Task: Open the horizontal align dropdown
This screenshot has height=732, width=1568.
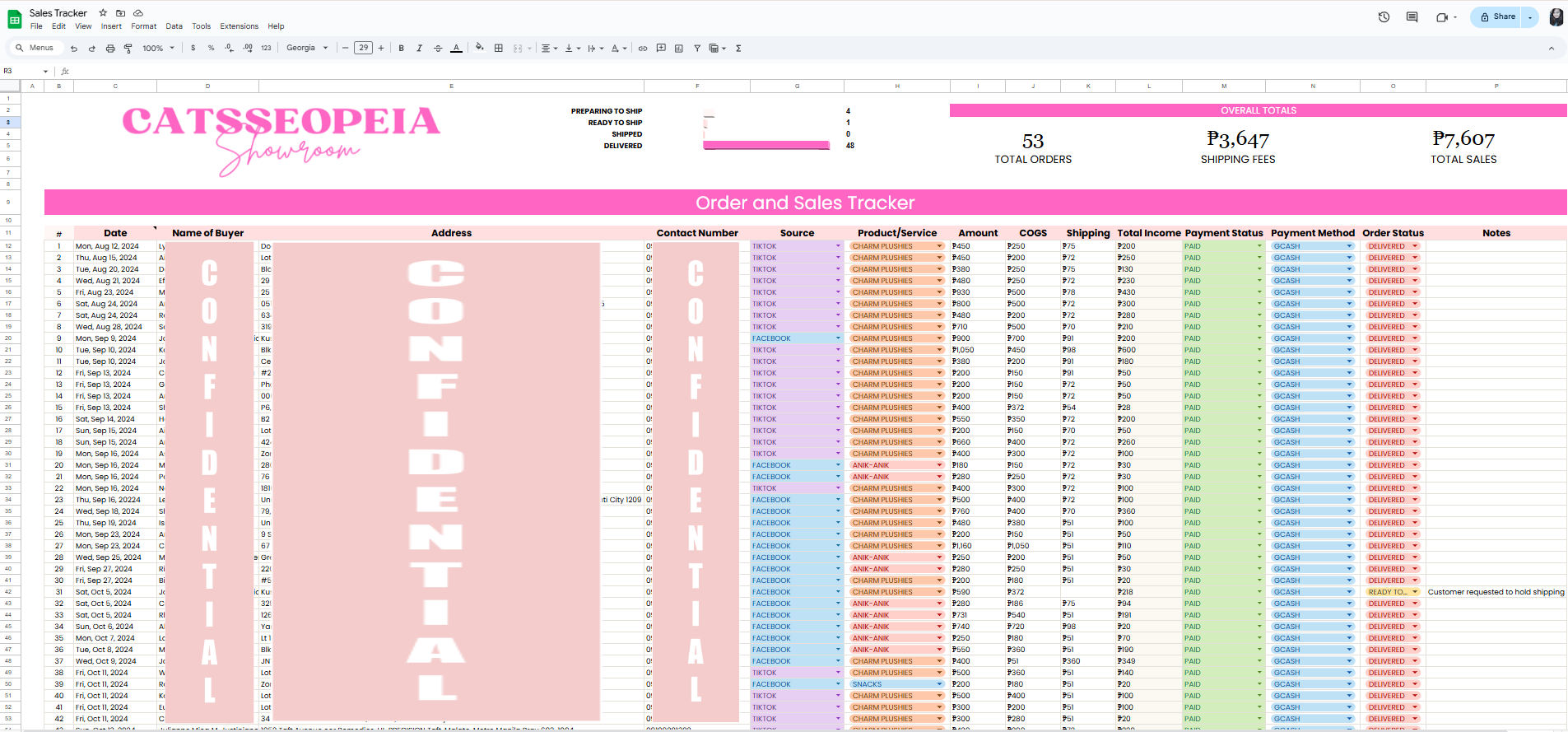Action: [x=549, y=49]
